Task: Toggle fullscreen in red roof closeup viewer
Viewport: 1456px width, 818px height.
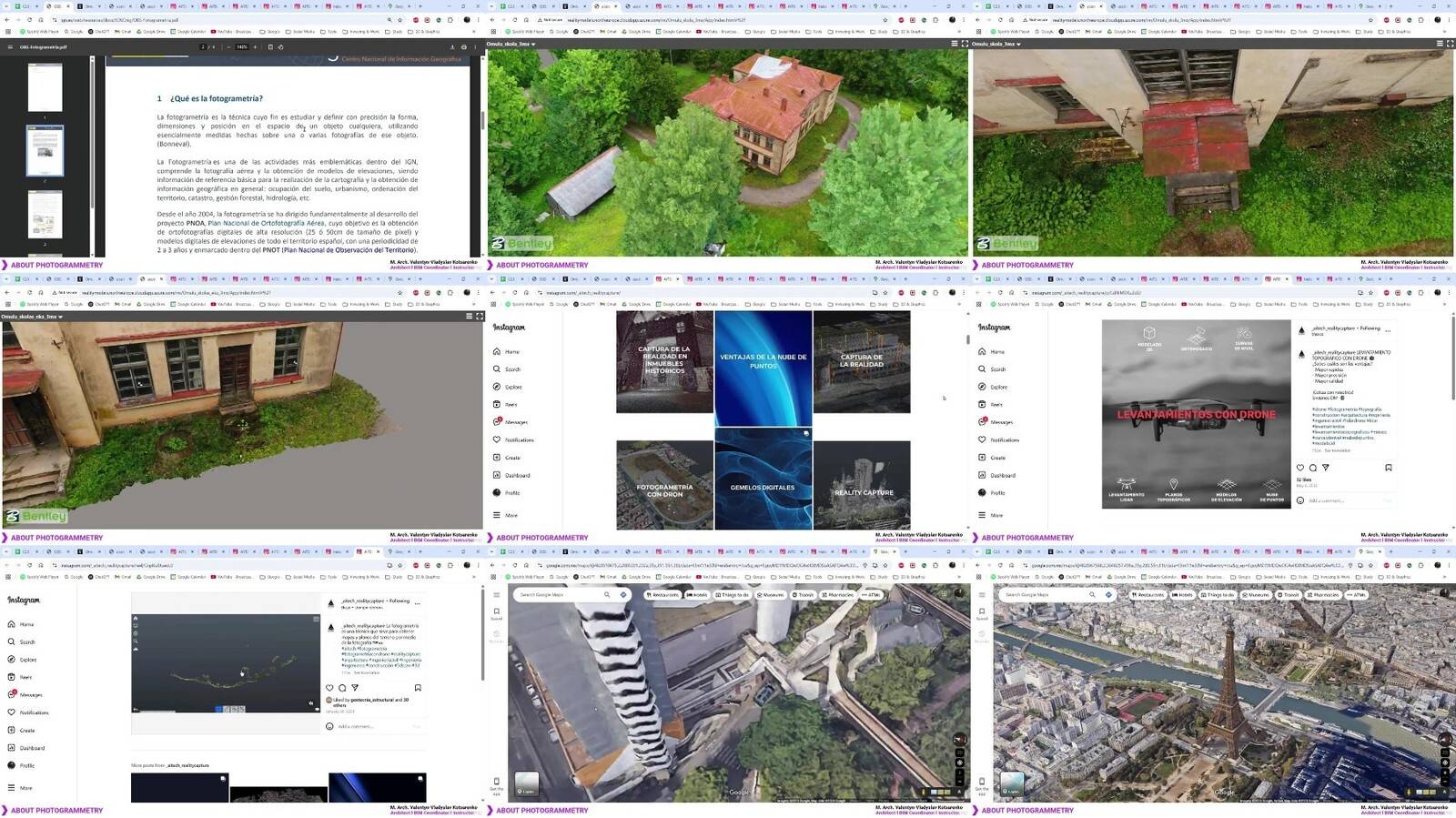Action: [x=1450, y=44]
